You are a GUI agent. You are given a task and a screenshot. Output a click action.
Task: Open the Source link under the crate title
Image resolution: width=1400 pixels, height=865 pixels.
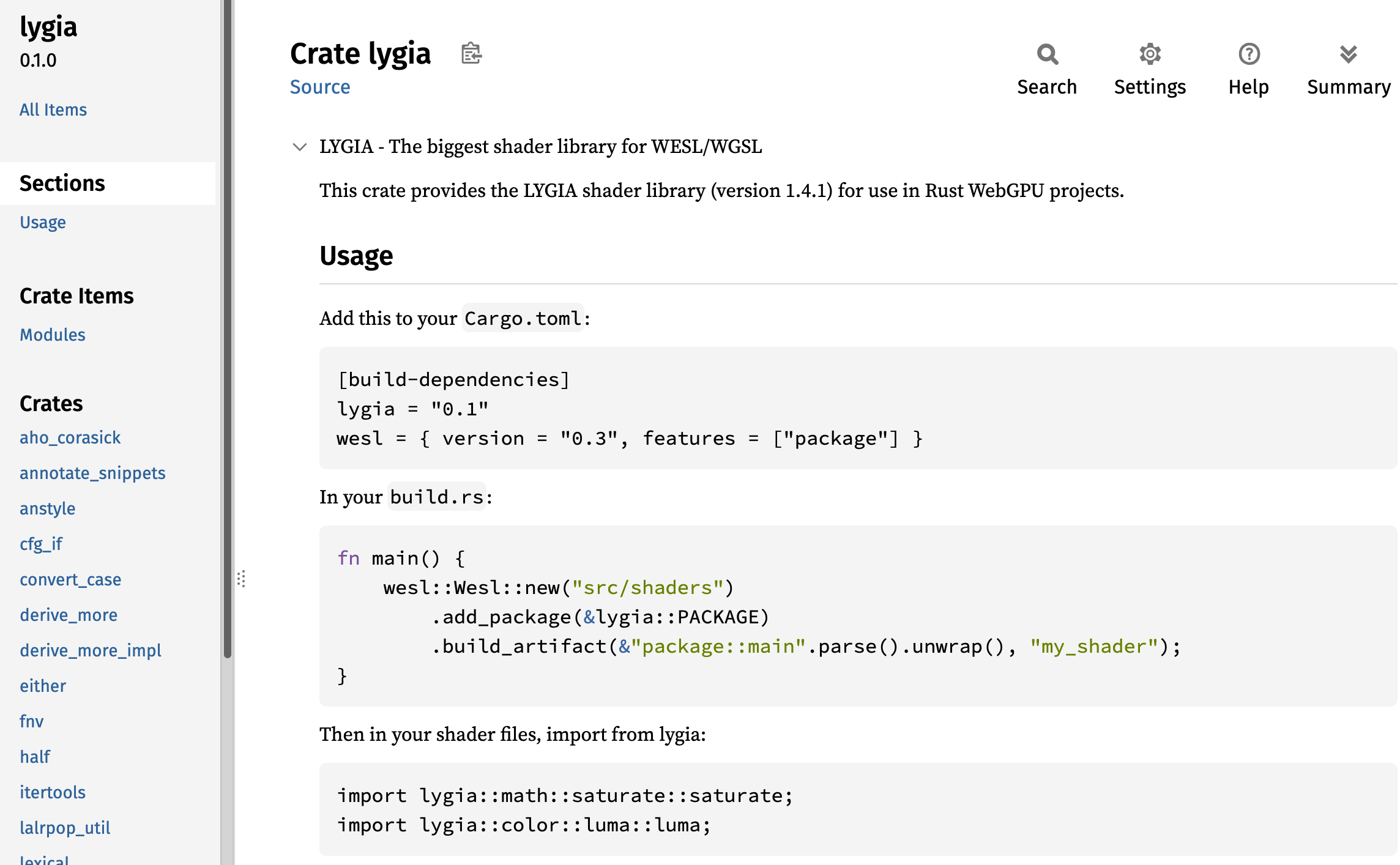pos(320,87)
